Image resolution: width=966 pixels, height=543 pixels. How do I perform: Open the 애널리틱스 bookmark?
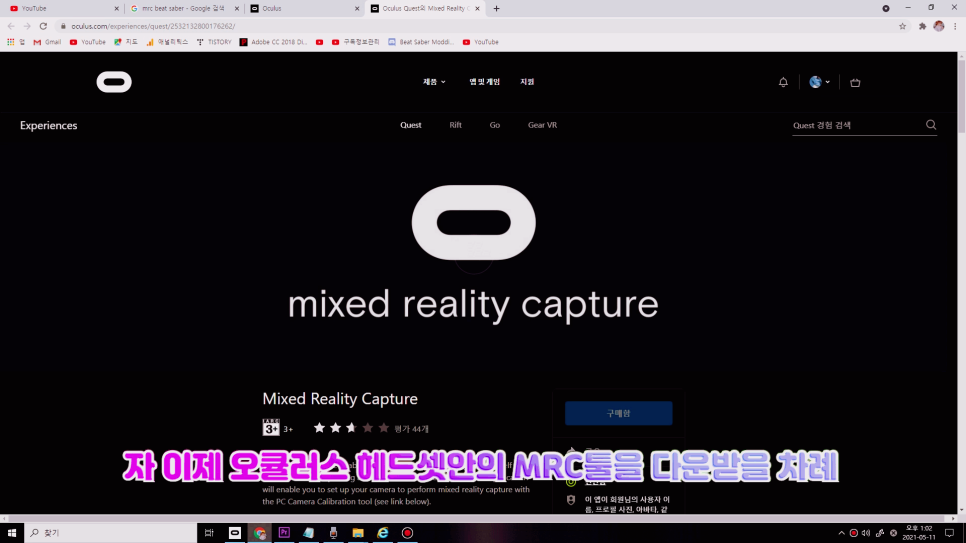coord(167,42)
